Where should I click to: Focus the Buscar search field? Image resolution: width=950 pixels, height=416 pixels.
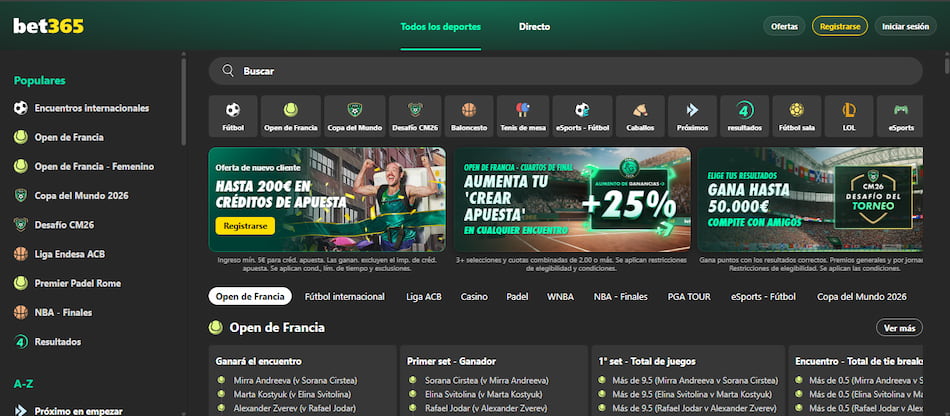pos(565,71)
